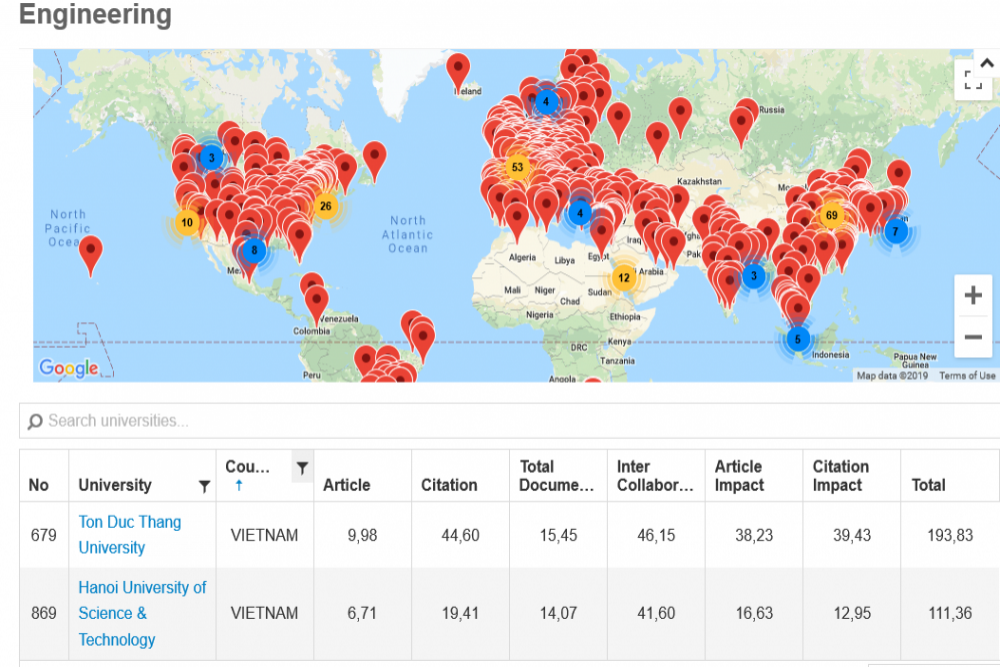The height and width of the screenshot is (667, 1000).
Task: Select article value 6,71
Action: [x=362, y=613]
